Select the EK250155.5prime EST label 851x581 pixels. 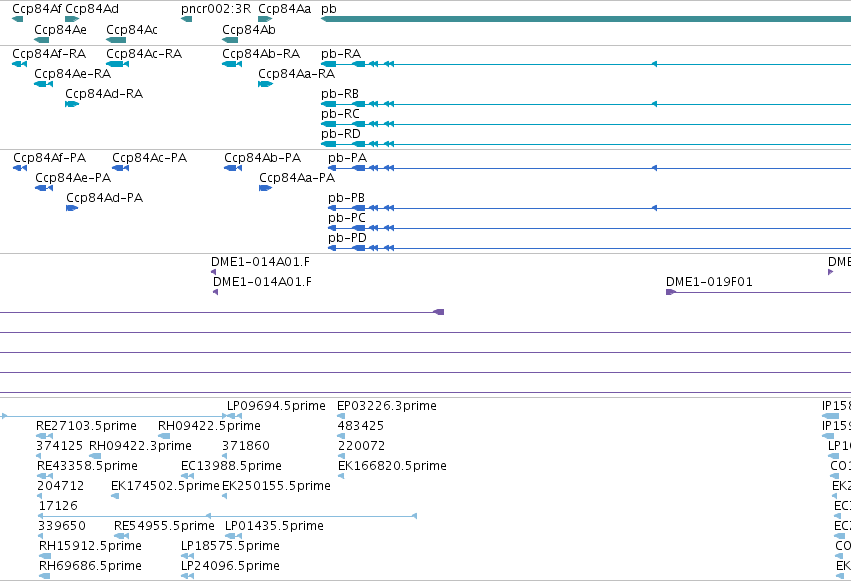pyautogui.click(x=276, y=486)
